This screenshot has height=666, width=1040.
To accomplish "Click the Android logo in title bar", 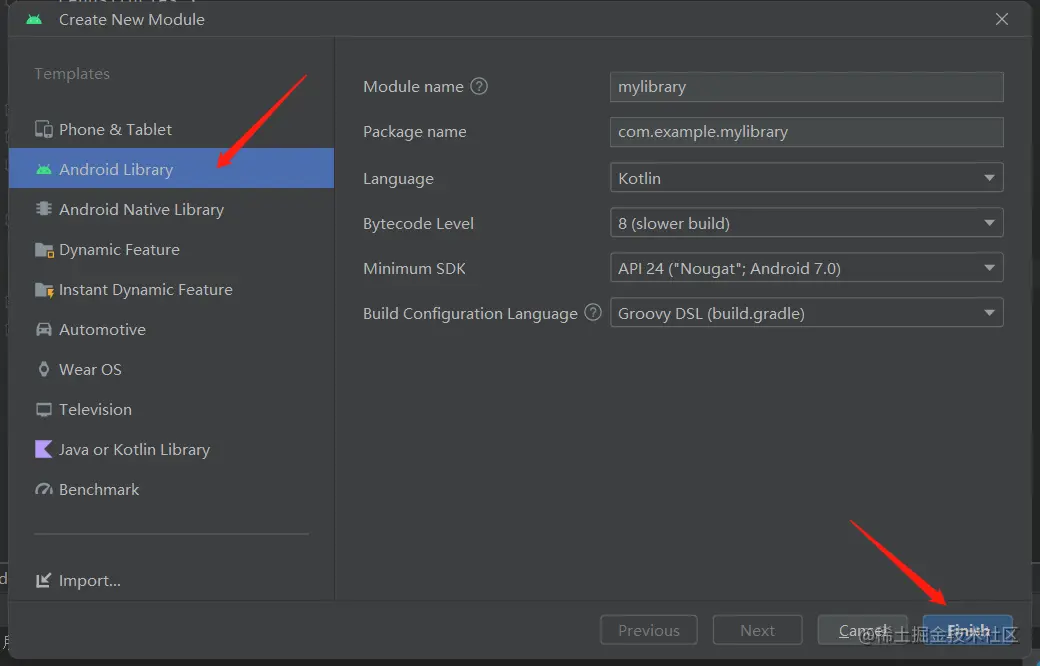I will pos(34,19).
